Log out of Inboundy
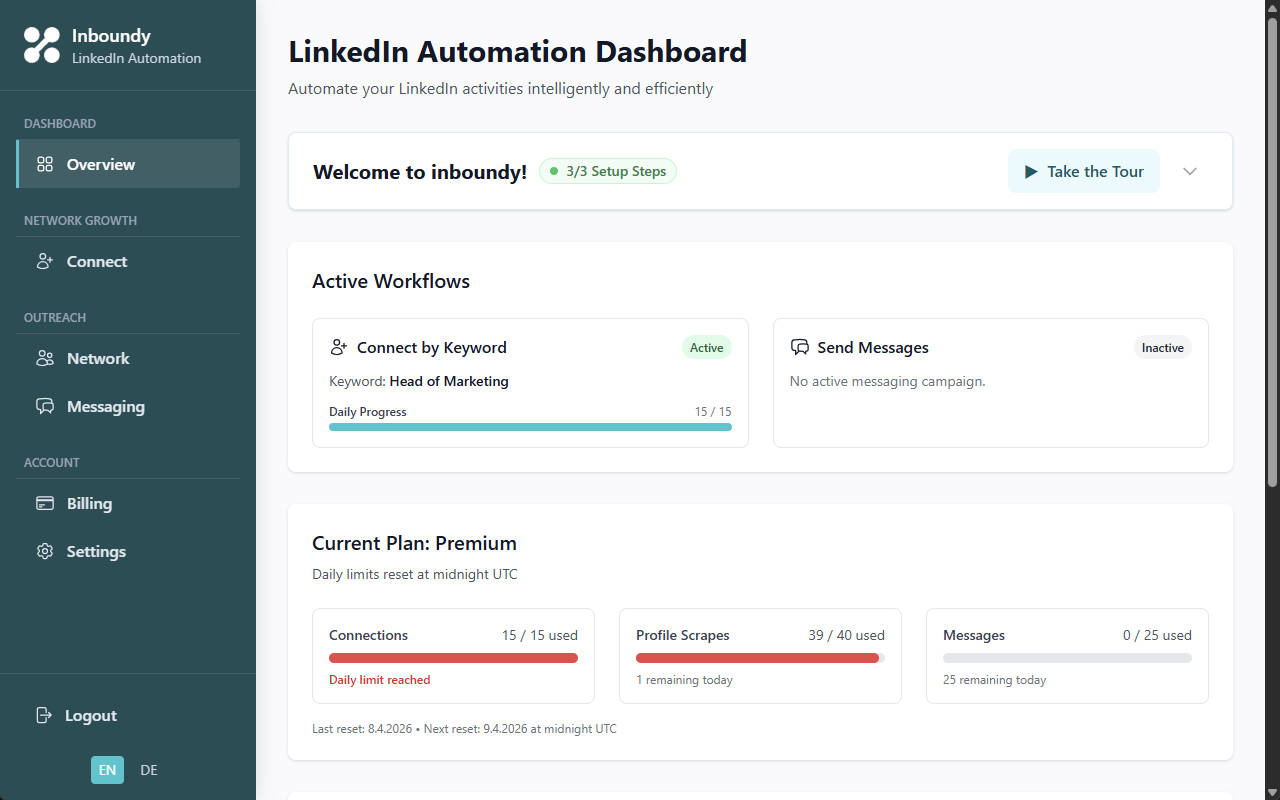The image size is (1280, 800). pos(128,715)
